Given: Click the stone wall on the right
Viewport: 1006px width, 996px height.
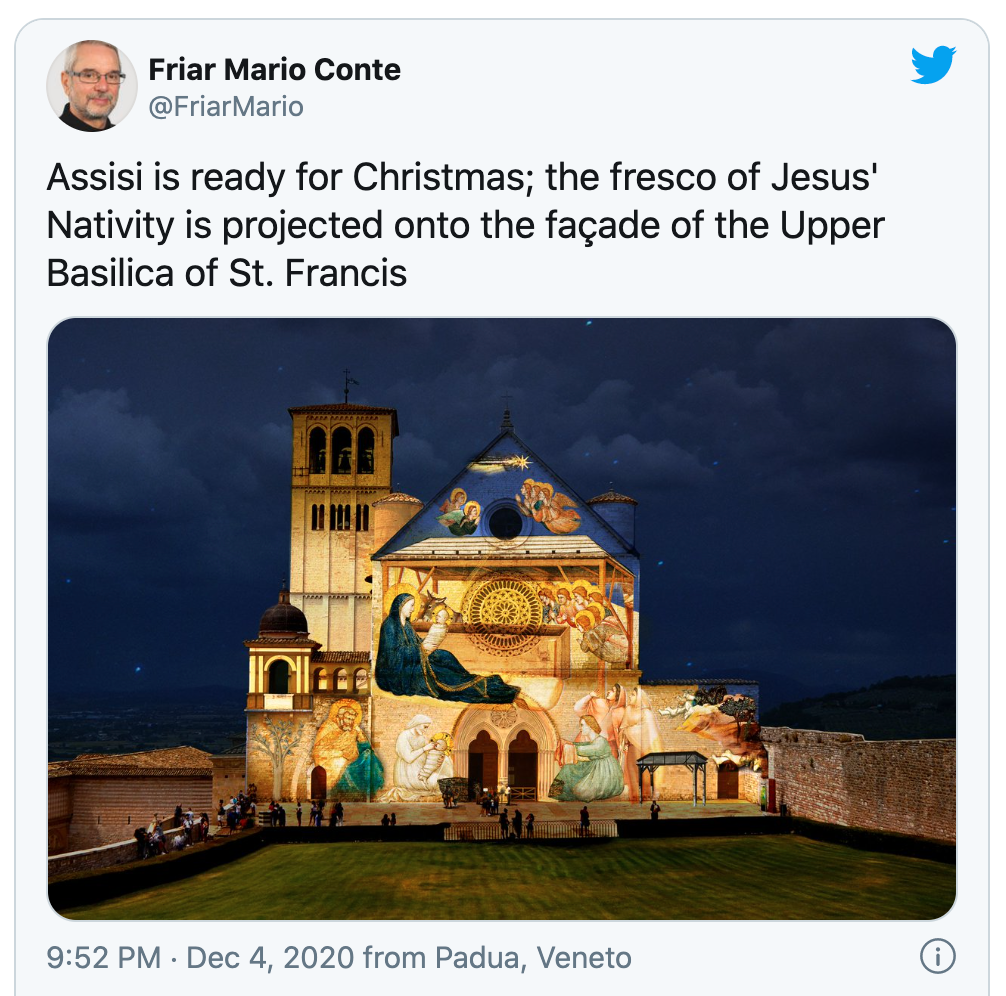Looking at the screenshot, I should pyautogui.click(x=862, y=778).
